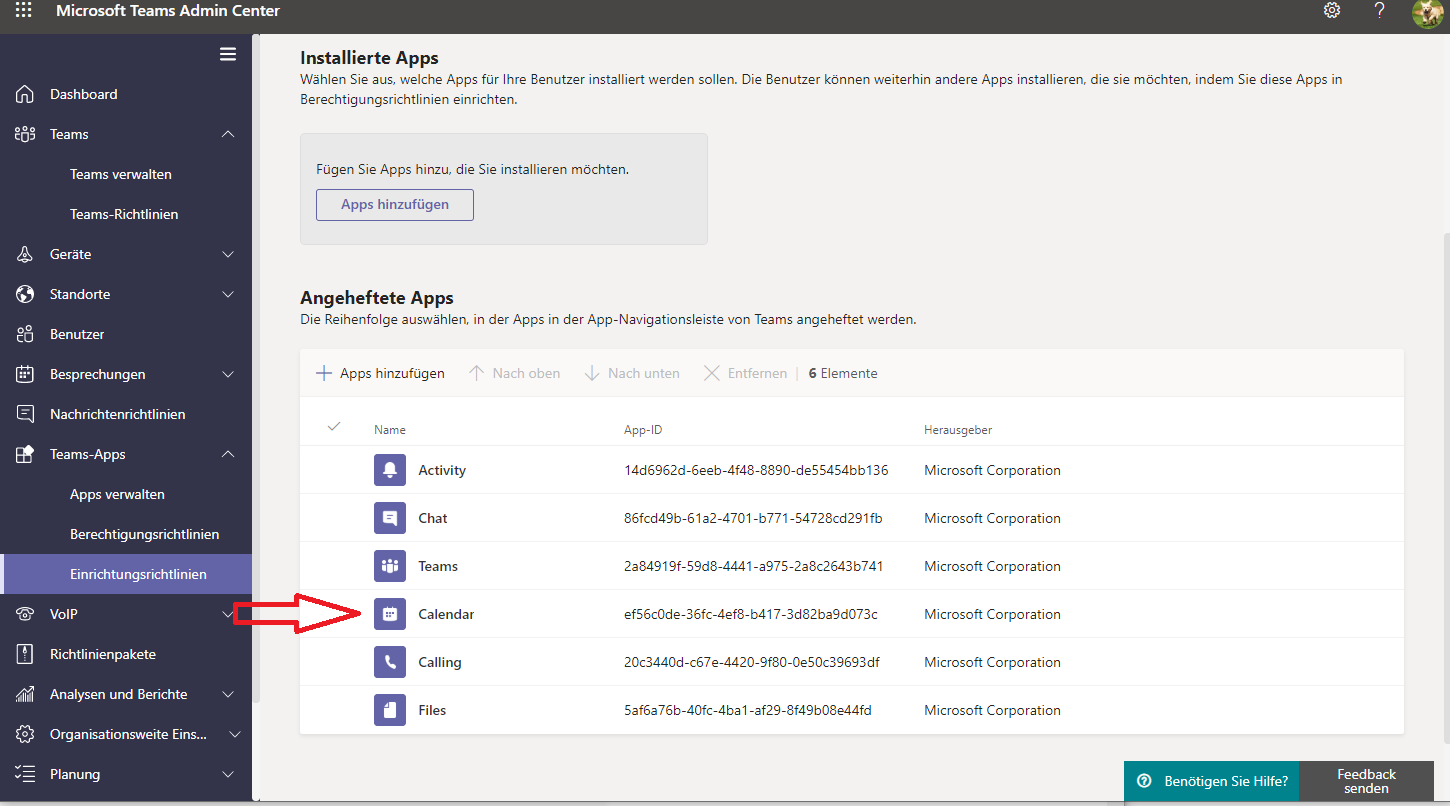Expand the Organisationsweite Einstellungen chevron
Screen dimensions: 1450x806
pos(235,734)
